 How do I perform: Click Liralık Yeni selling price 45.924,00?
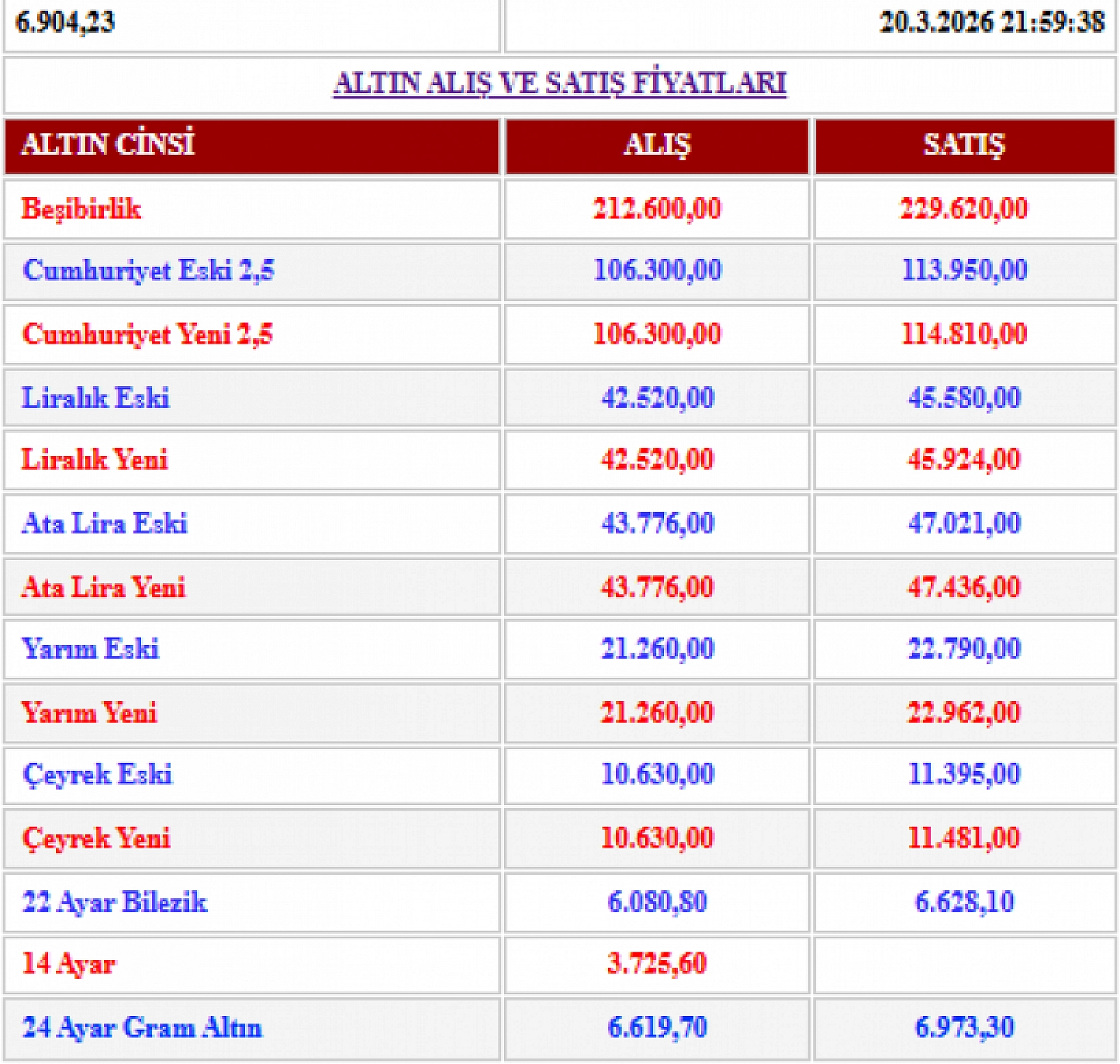click(x=964, y=459)
